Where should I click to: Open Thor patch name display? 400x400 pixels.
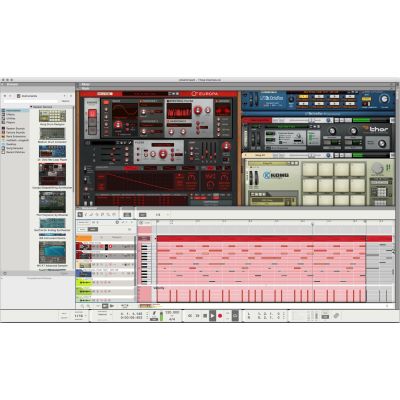coord(286,127)
